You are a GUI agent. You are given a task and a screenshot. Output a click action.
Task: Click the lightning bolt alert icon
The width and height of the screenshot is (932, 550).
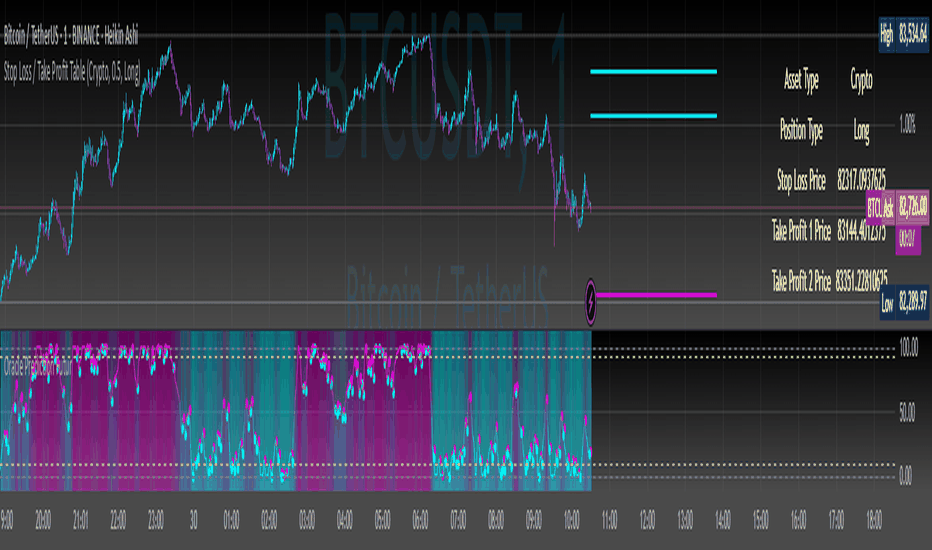click(x=590, y=302)
